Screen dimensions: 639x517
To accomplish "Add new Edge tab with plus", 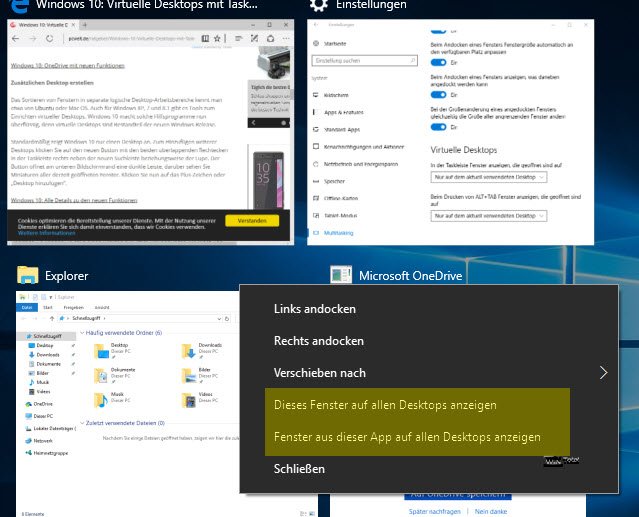I will (85, 25).
